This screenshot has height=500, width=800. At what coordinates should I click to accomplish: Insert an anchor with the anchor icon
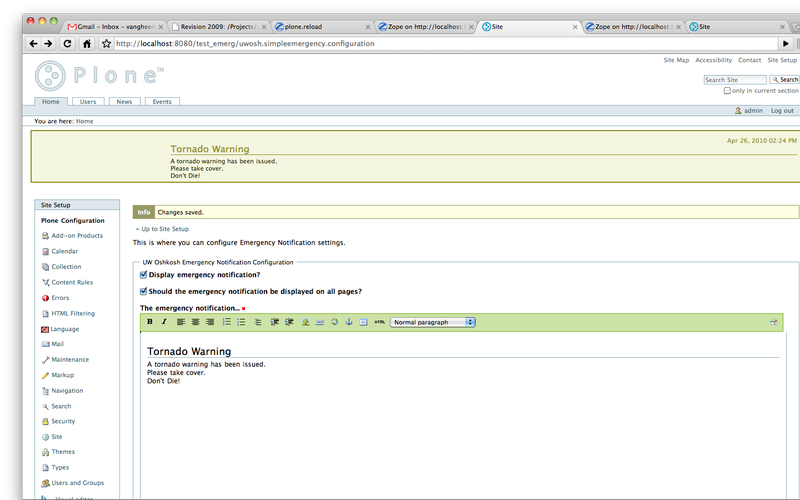pyautogui.click(x=349, y=322)
